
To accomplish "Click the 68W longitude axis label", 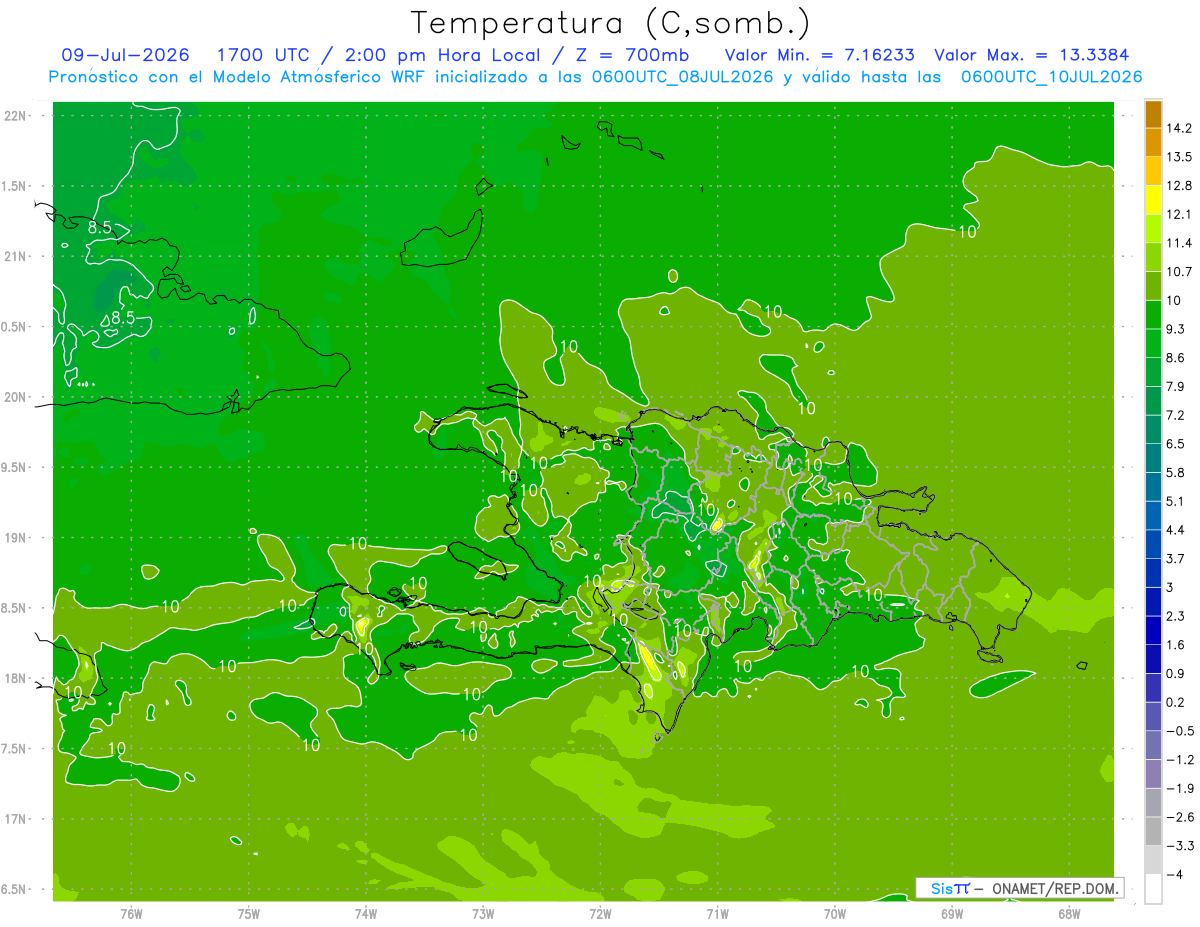I will click(1069, 914).
